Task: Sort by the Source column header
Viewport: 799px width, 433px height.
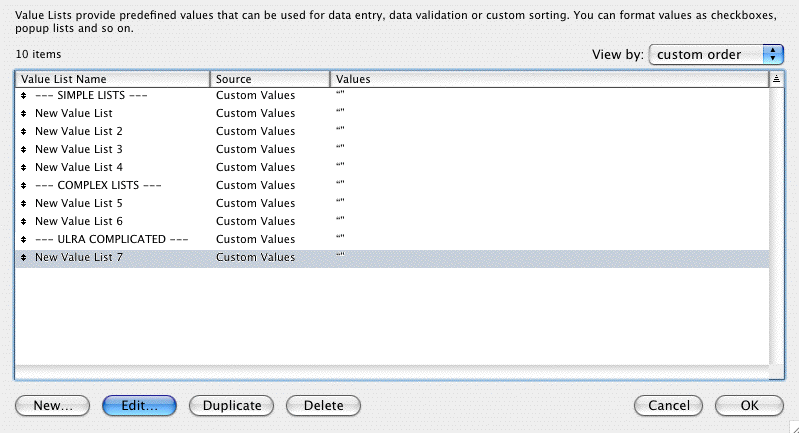Action: coord(270,79)
